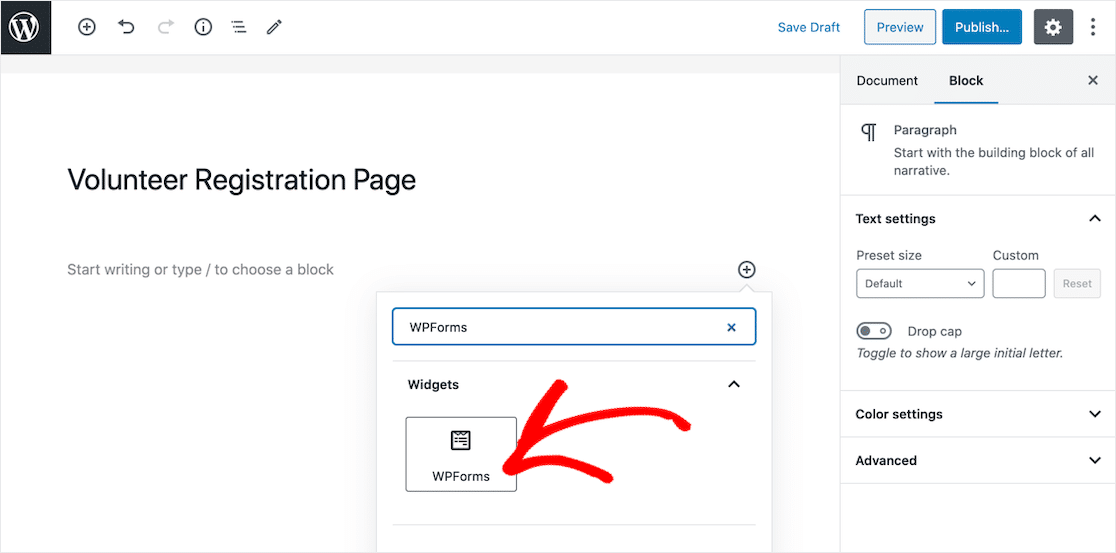Click the Publish button
The width and height of the screenshot is (1116, 553).
point(981,28)
